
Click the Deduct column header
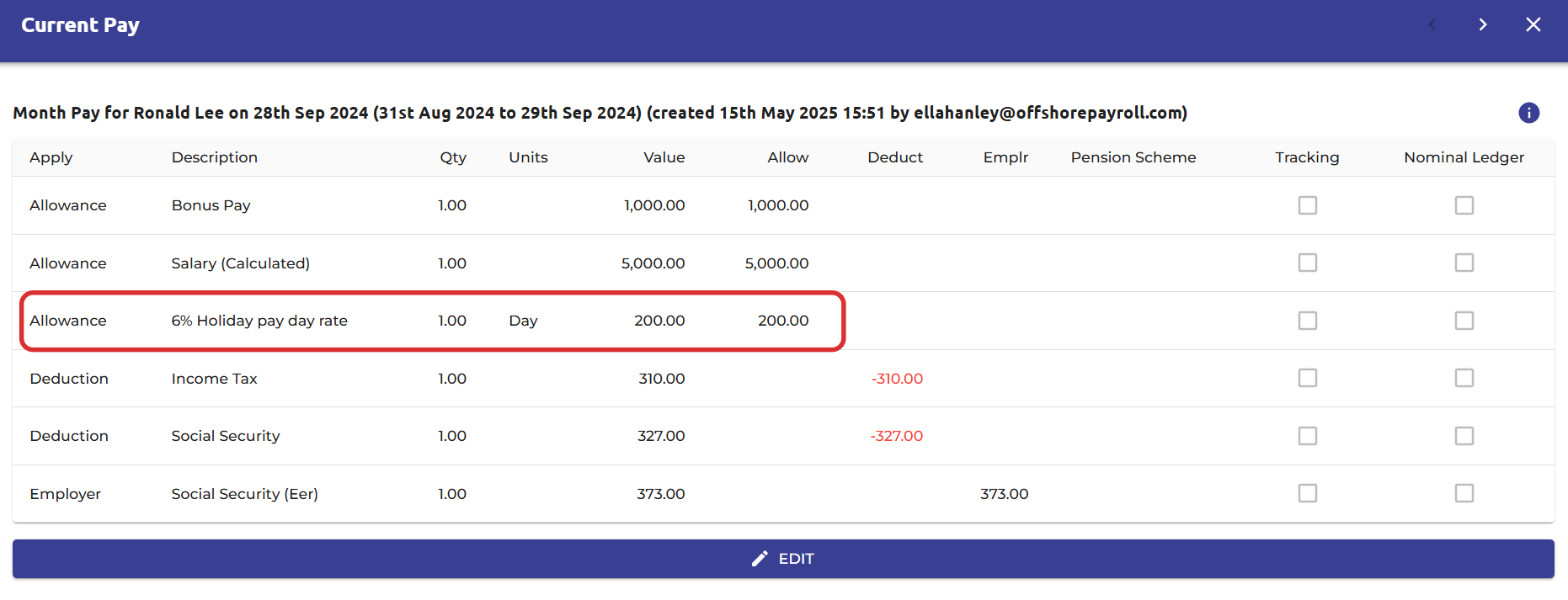(894, 157)
